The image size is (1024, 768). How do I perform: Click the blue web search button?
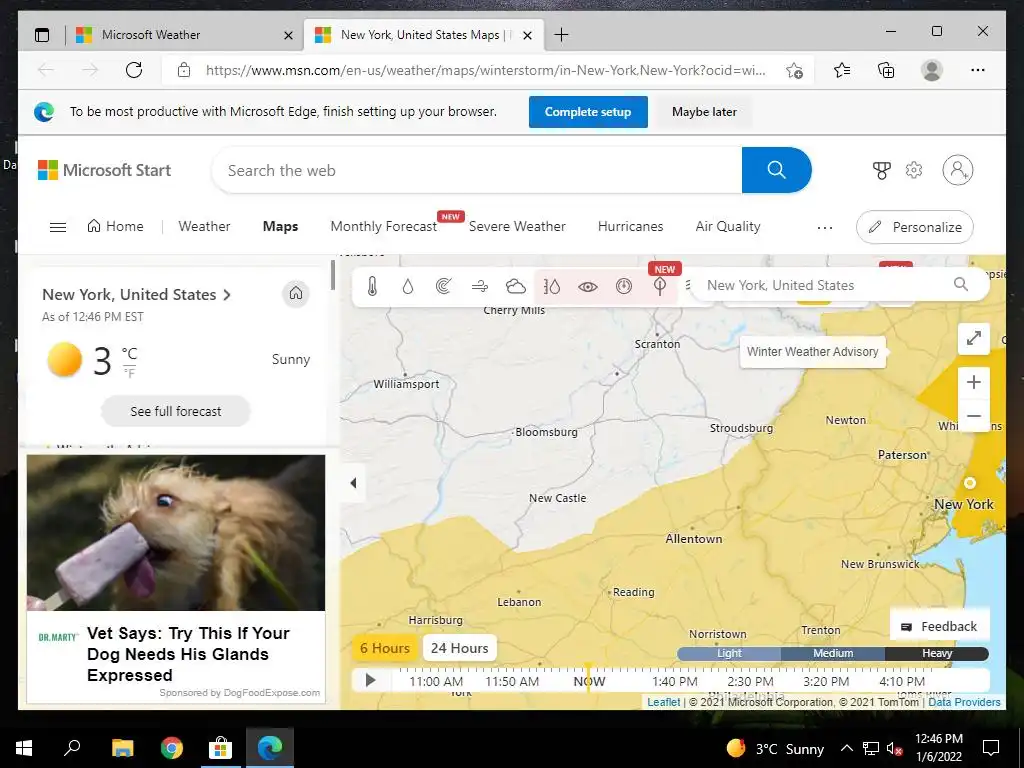point(776,170)
